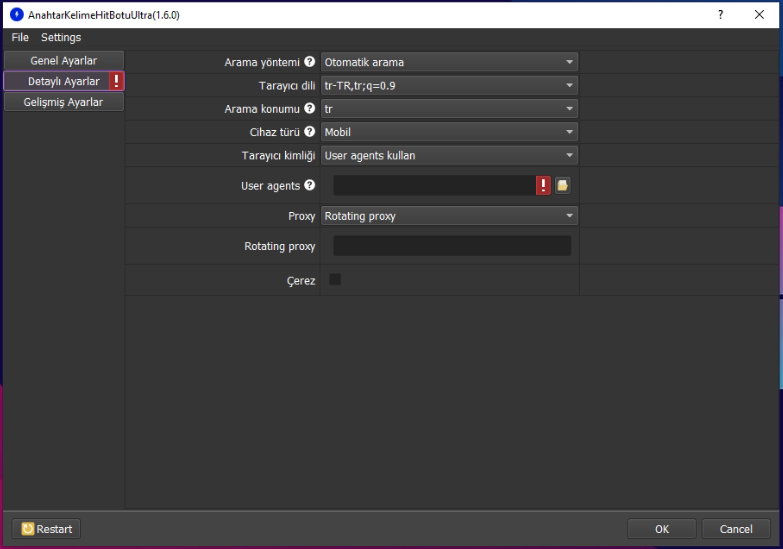Open the Settings menu
The height and width of the screenshot is (549, 783).
coord(61,37)
